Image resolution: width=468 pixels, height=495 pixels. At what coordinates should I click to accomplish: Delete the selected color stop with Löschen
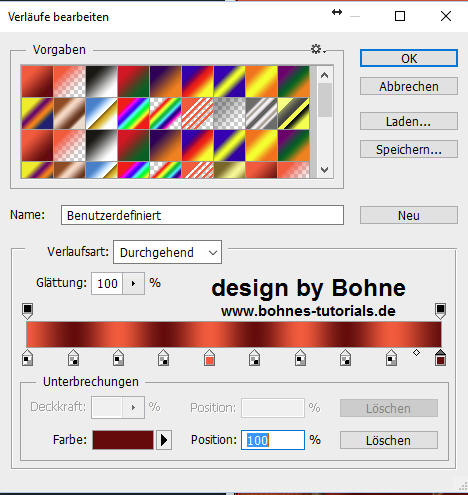click(389, 440)
